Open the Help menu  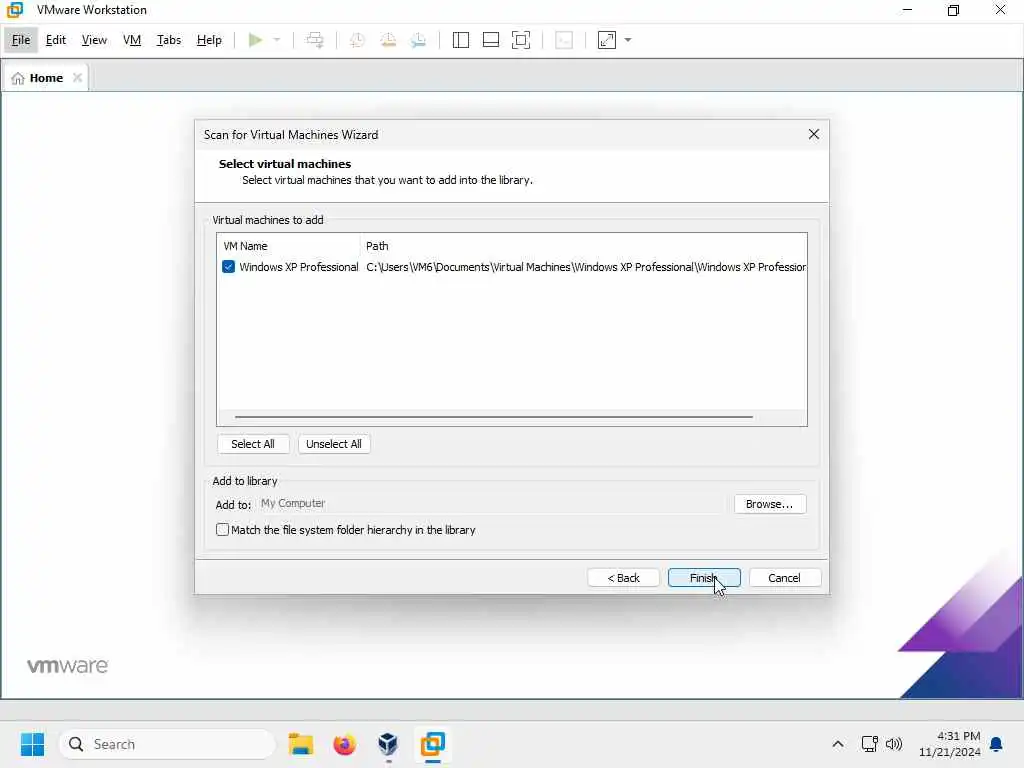(209, 40)
